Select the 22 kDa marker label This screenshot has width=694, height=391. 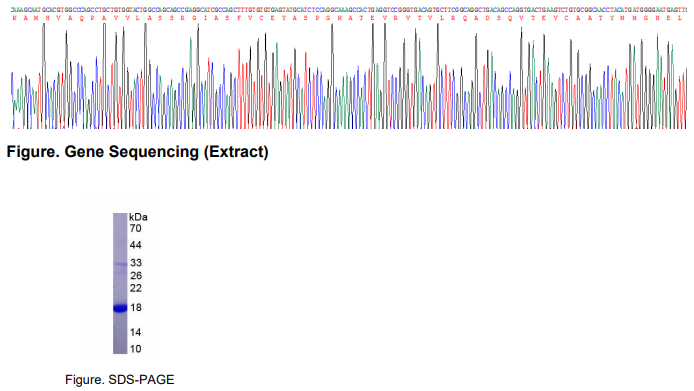tap(136, 288)
